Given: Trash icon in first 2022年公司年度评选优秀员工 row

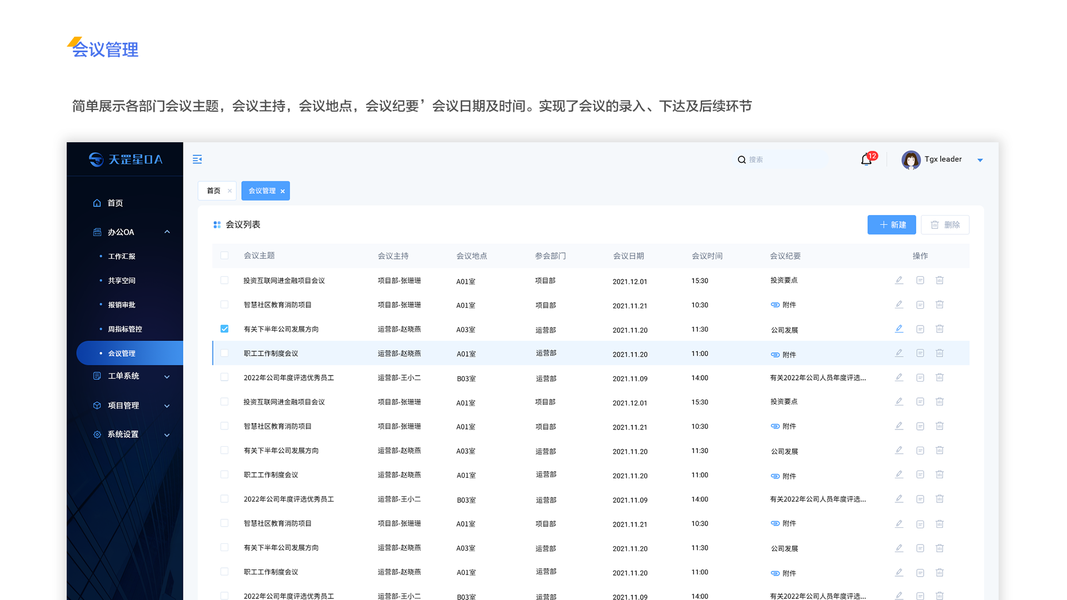Looking at the screenshot, I should point(940,378).
